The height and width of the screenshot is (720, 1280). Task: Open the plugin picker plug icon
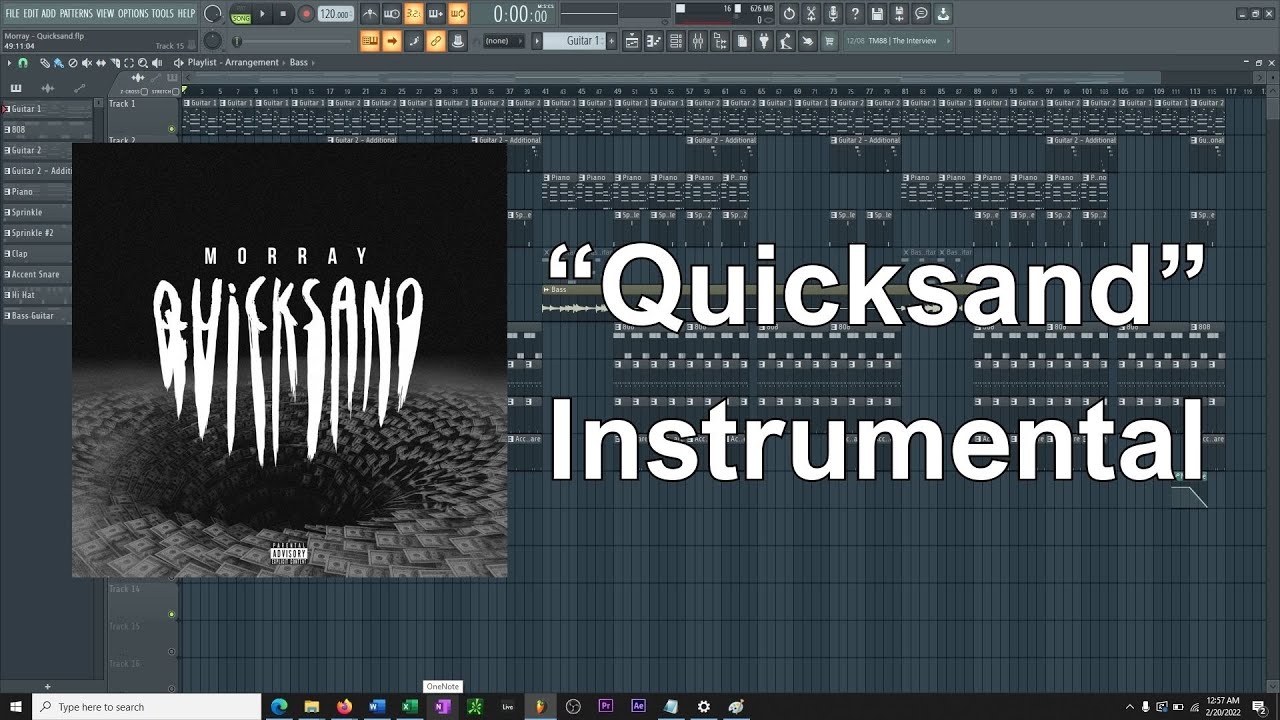(x=764, y=41)
